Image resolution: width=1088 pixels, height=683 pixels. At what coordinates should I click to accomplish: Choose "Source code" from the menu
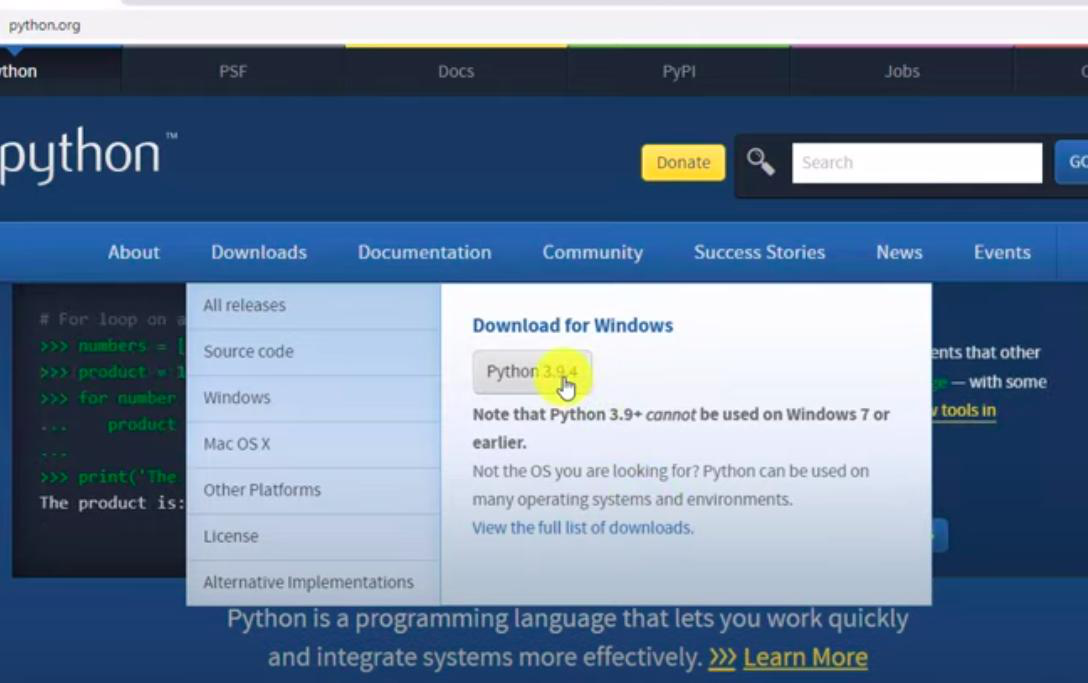pyautogui.click(x=248, y=351)
